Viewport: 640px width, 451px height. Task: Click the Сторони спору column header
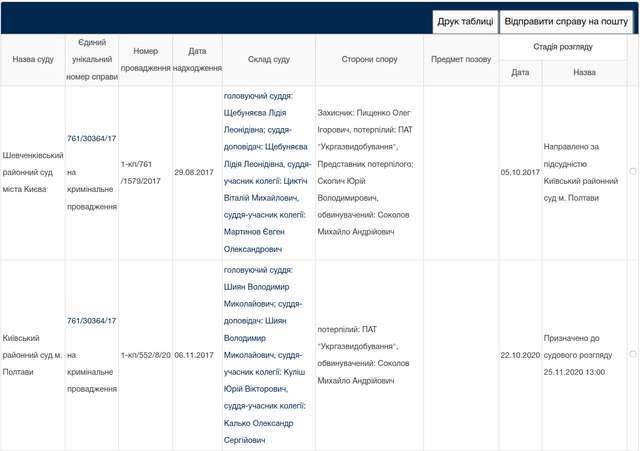[369, 60]
